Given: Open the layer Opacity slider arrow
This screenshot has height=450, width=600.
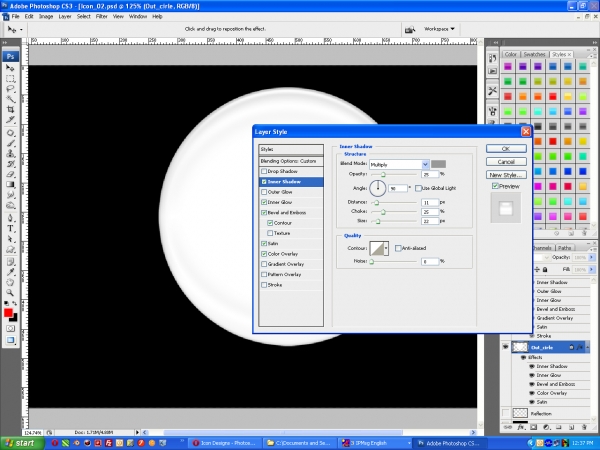Looking at the screenshot, I should [592, 258].
